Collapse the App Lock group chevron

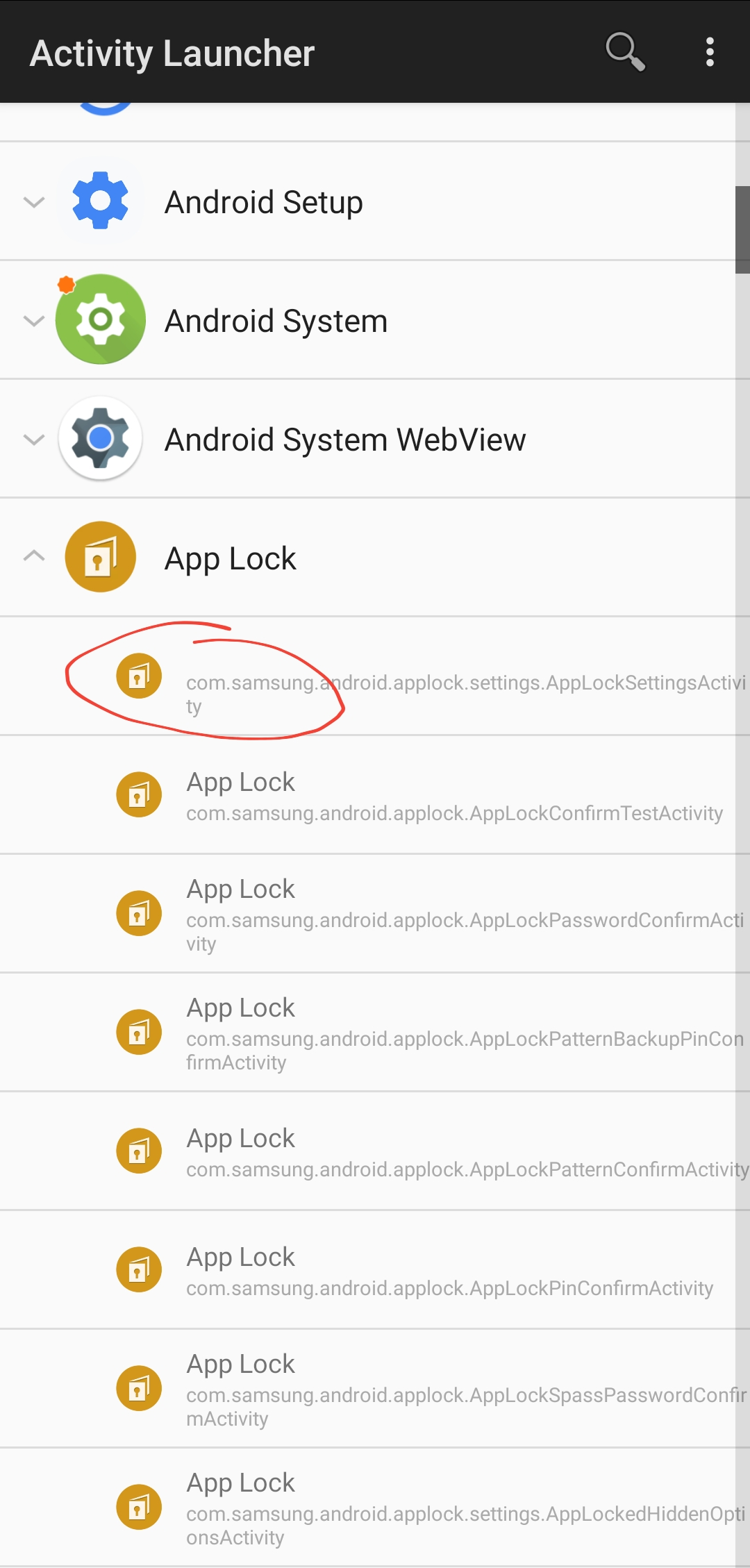coord(34,556)
